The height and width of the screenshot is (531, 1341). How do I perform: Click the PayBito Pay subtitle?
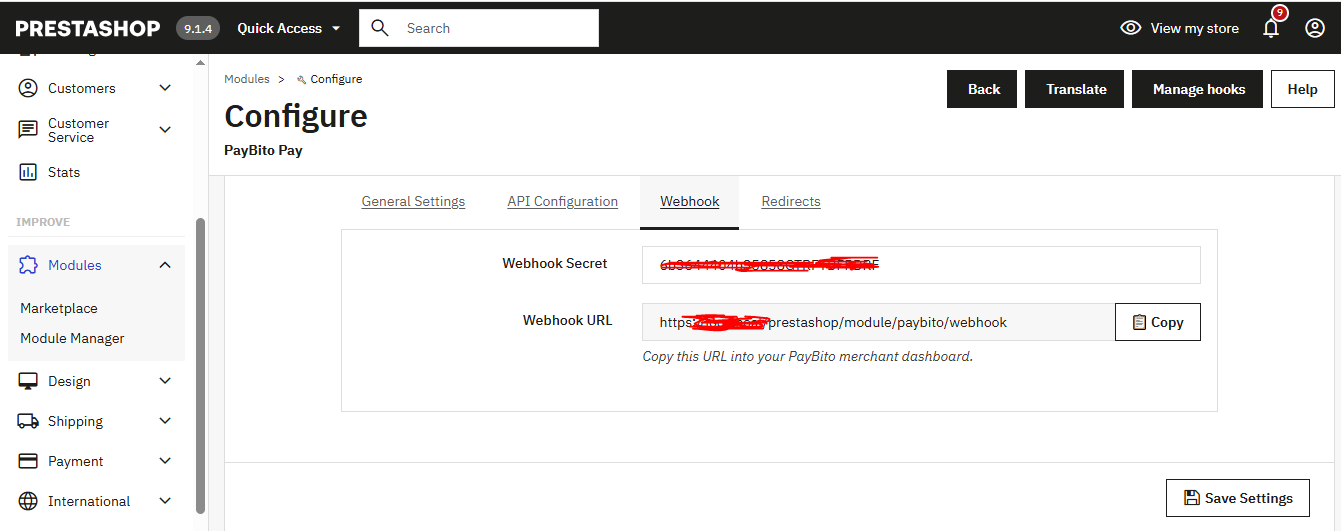point(263,150)
